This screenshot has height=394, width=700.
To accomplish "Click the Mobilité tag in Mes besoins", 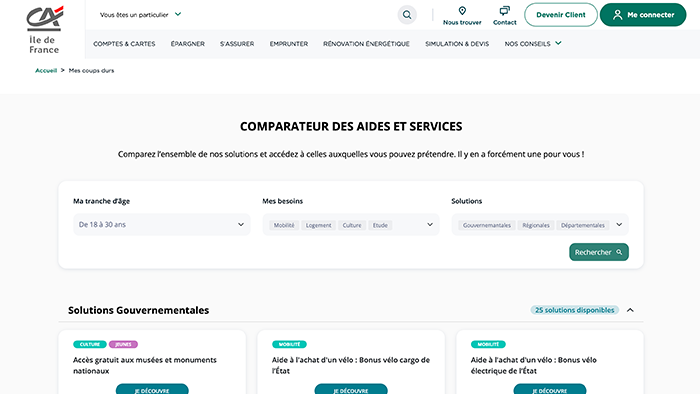I will click(284, 225).
